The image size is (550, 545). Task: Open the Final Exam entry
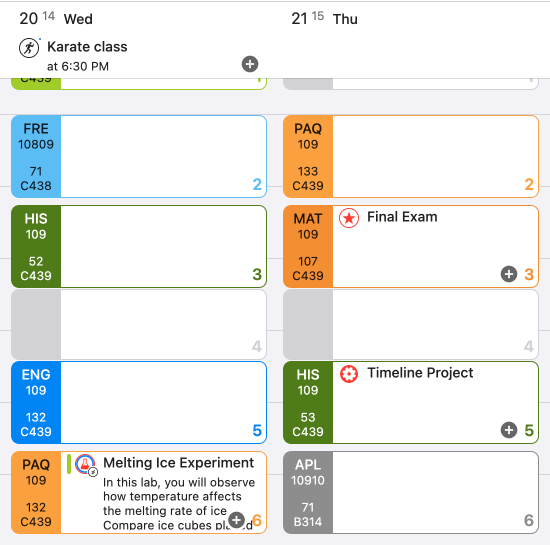402,217
